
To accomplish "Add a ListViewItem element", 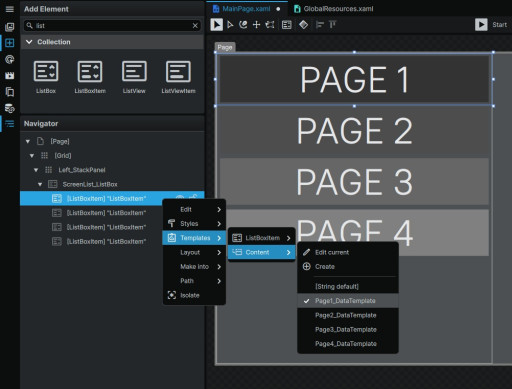I will [178, 77].
